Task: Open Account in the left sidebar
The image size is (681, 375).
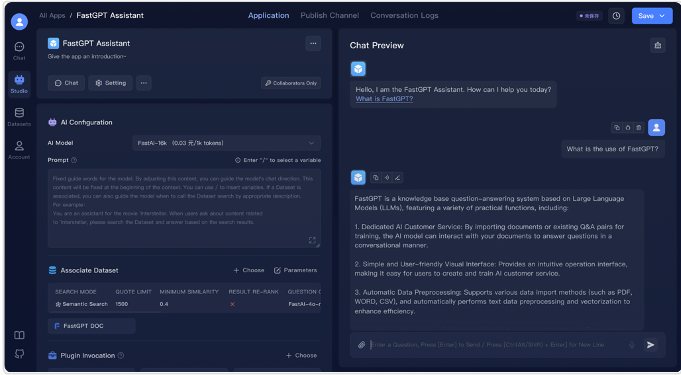Action: click(x=19, y=150)
